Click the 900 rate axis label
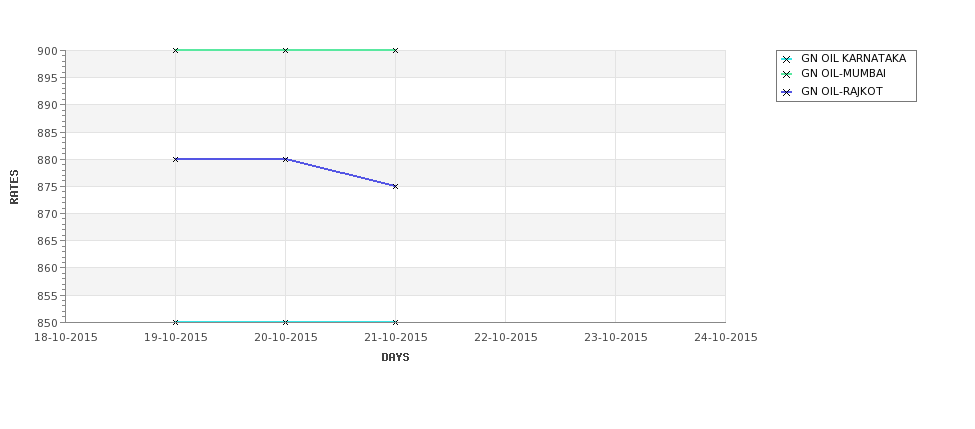975x429 pixels. 50,51
